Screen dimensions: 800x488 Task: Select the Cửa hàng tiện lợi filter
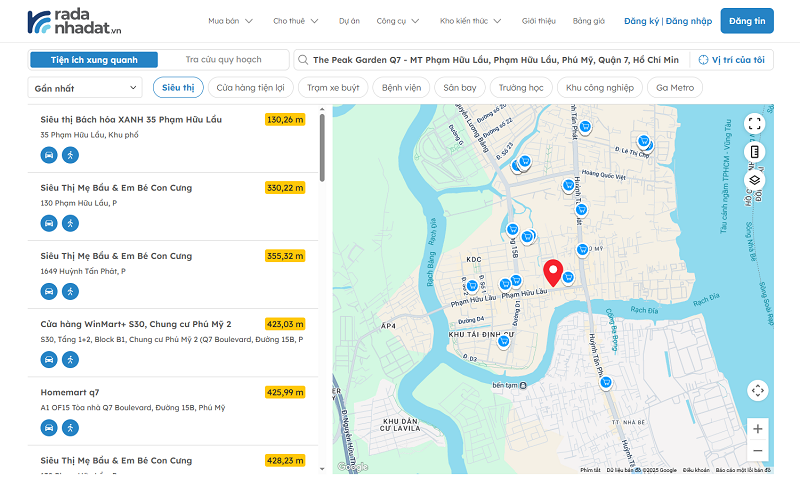[x=250, y=88]
